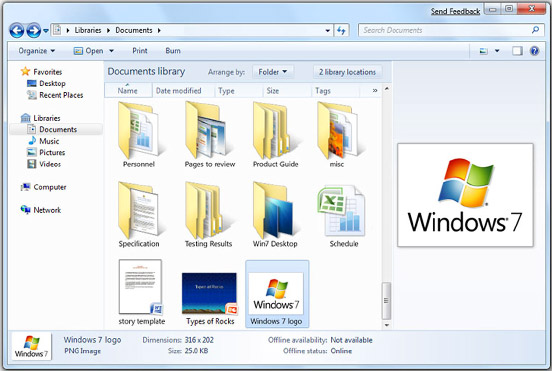The image size is (552, 371).
Task: Click the change view icon in the toolbar
Action: 484,51
